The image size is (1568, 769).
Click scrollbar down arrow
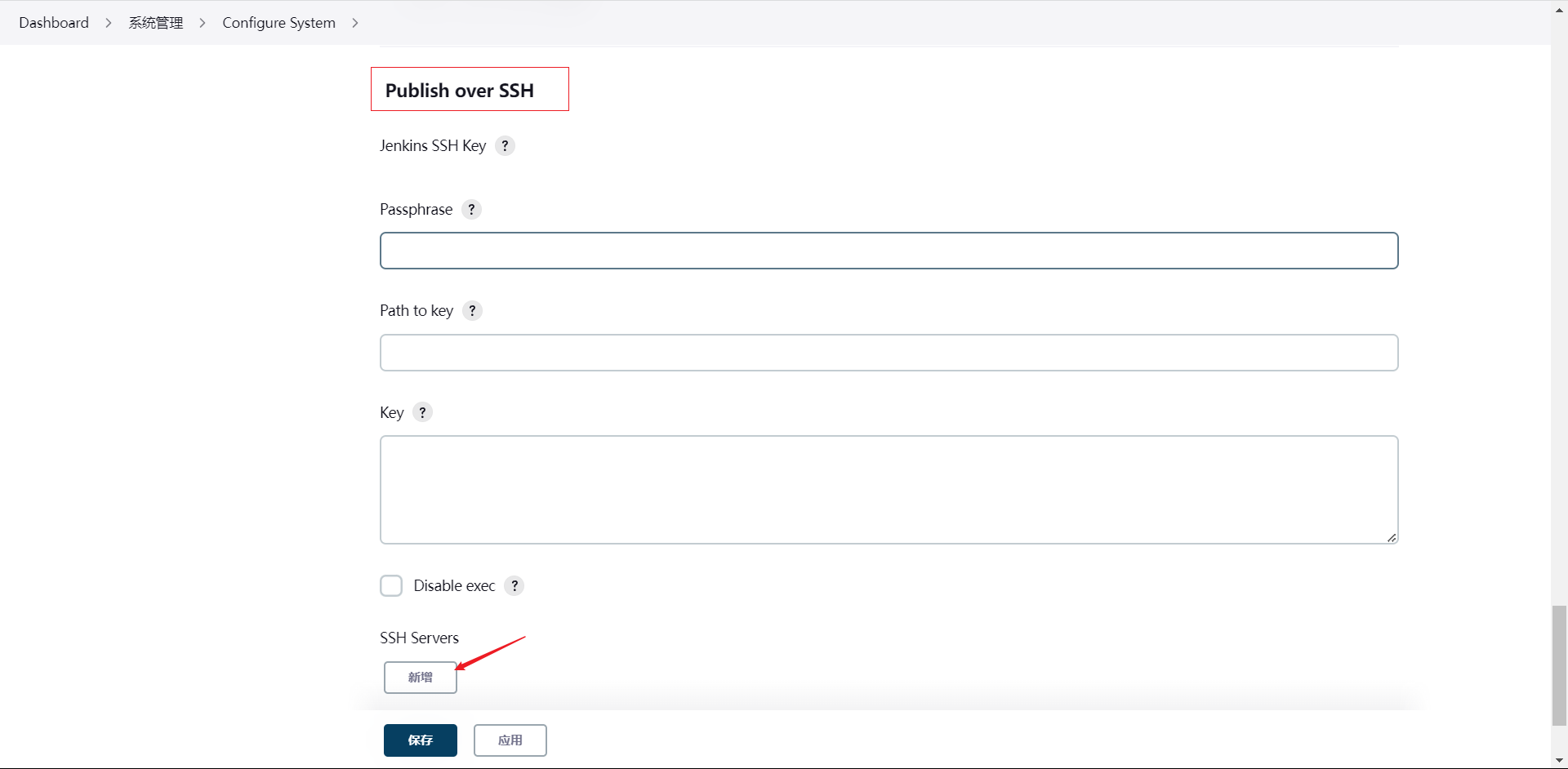tap(1559, 761)
